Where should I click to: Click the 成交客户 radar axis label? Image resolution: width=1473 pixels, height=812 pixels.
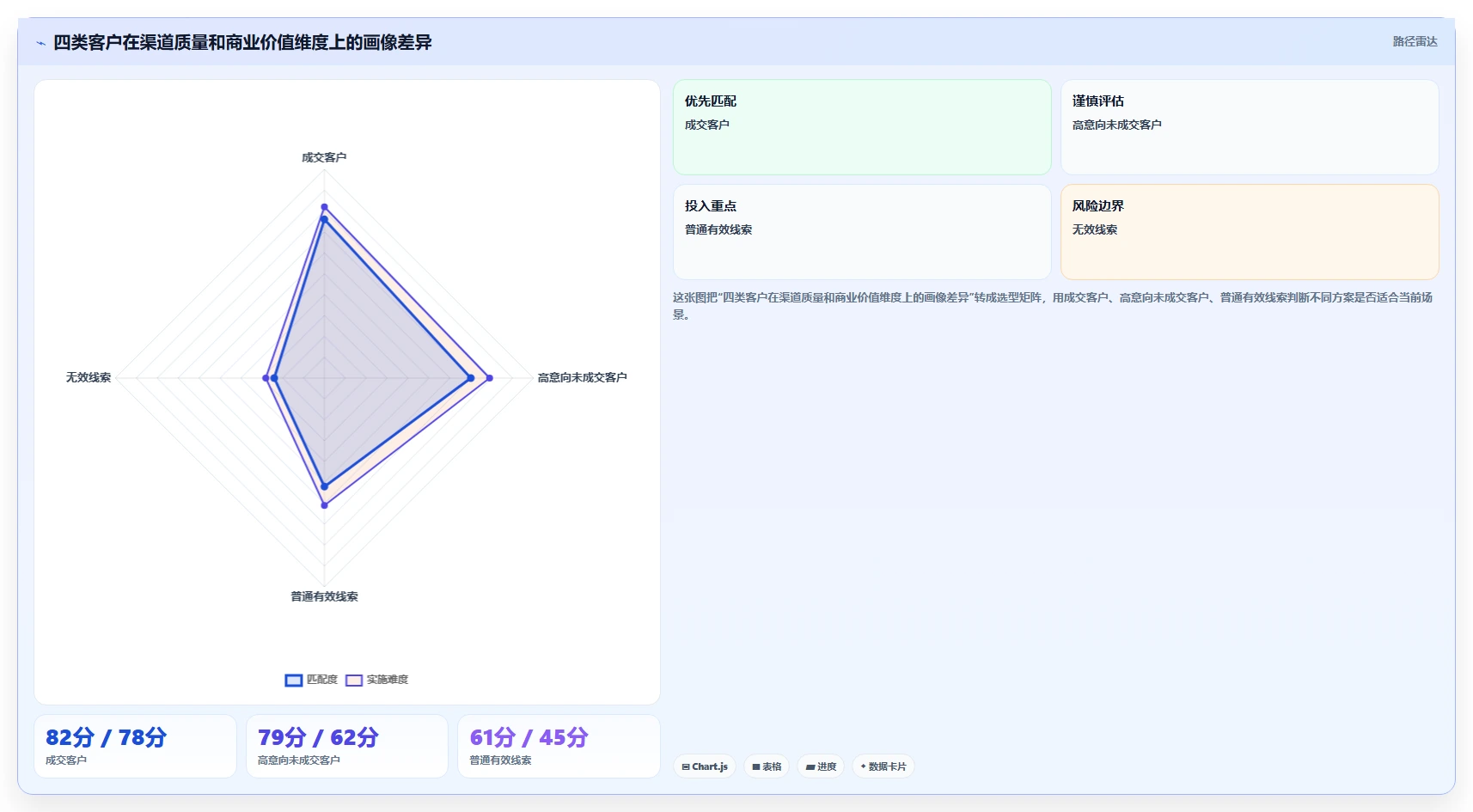tap(324, 157)
